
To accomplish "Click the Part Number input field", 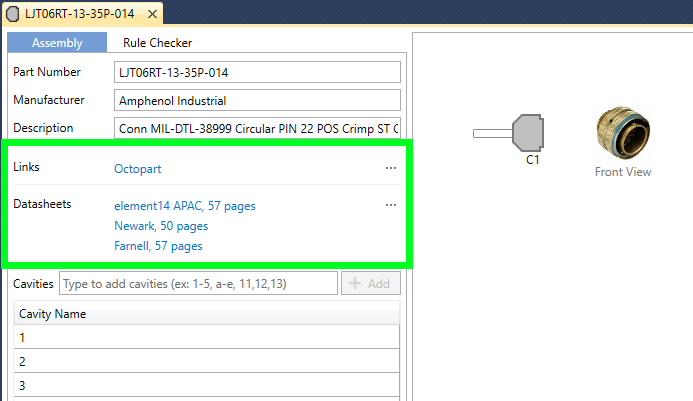I will click(257, 72).
